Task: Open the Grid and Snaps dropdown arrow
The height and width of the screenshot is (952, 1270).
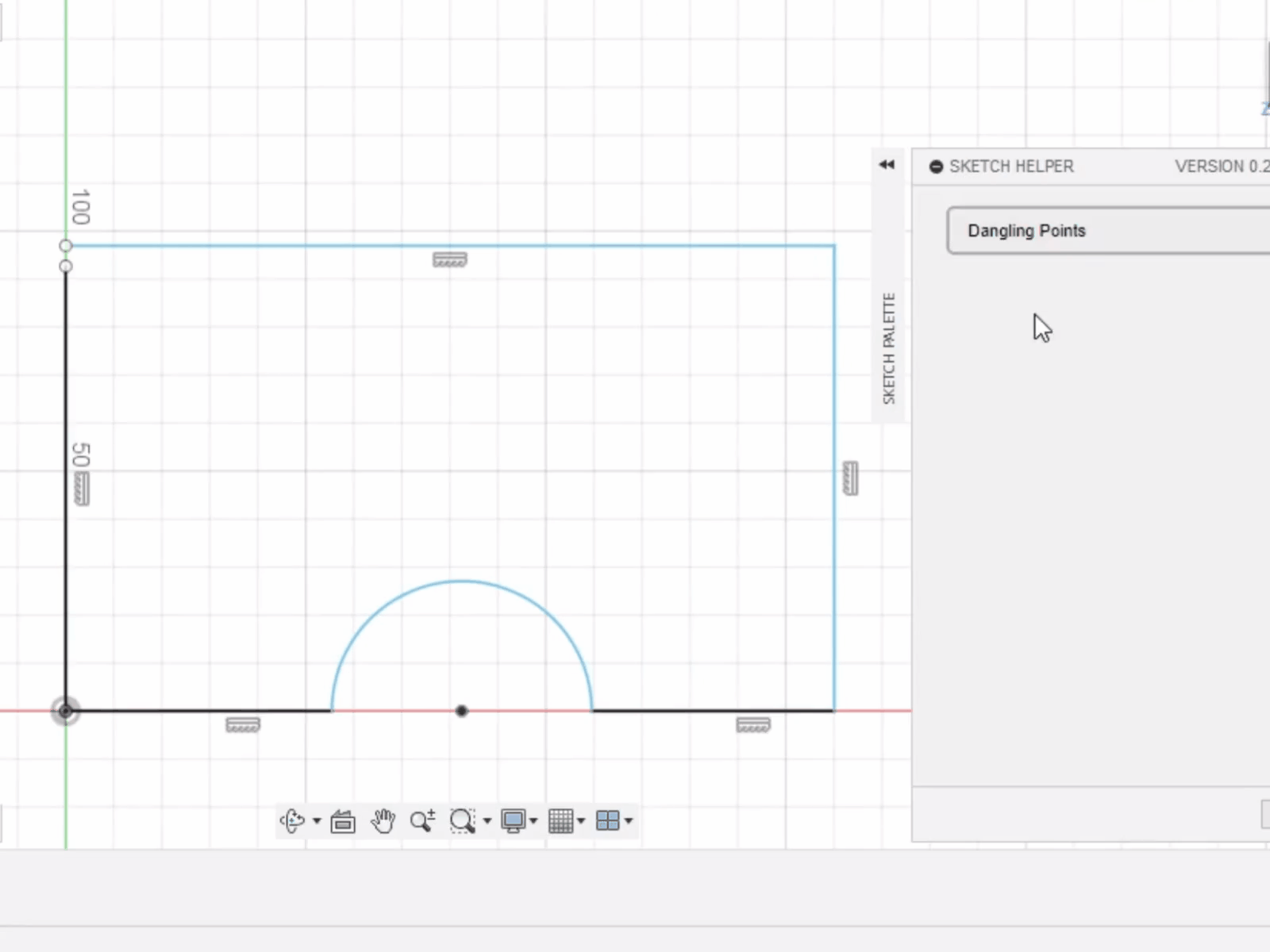Action: pyautogui.click(x=581, y=821)
